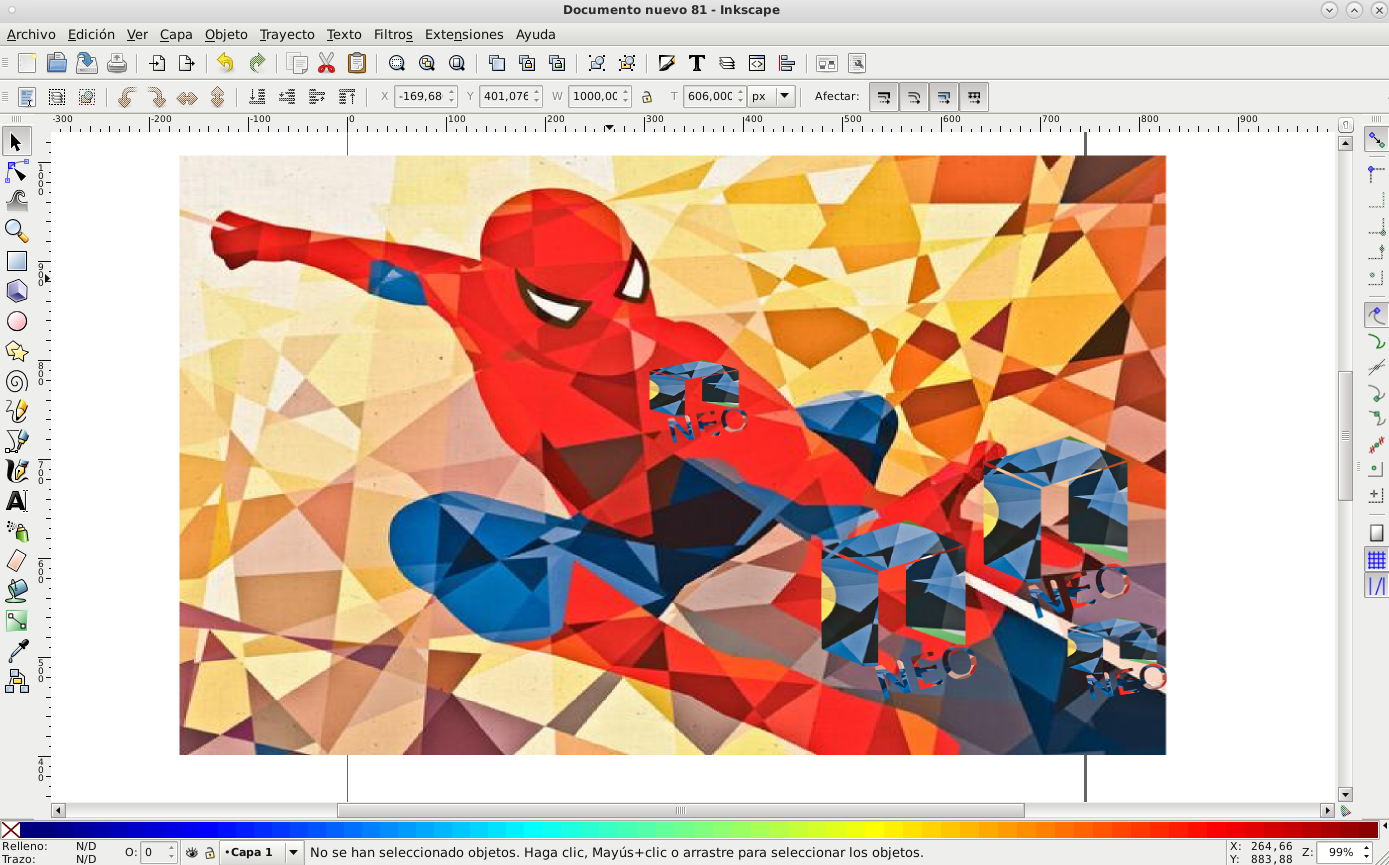Open the Trayecto menu

287,34
